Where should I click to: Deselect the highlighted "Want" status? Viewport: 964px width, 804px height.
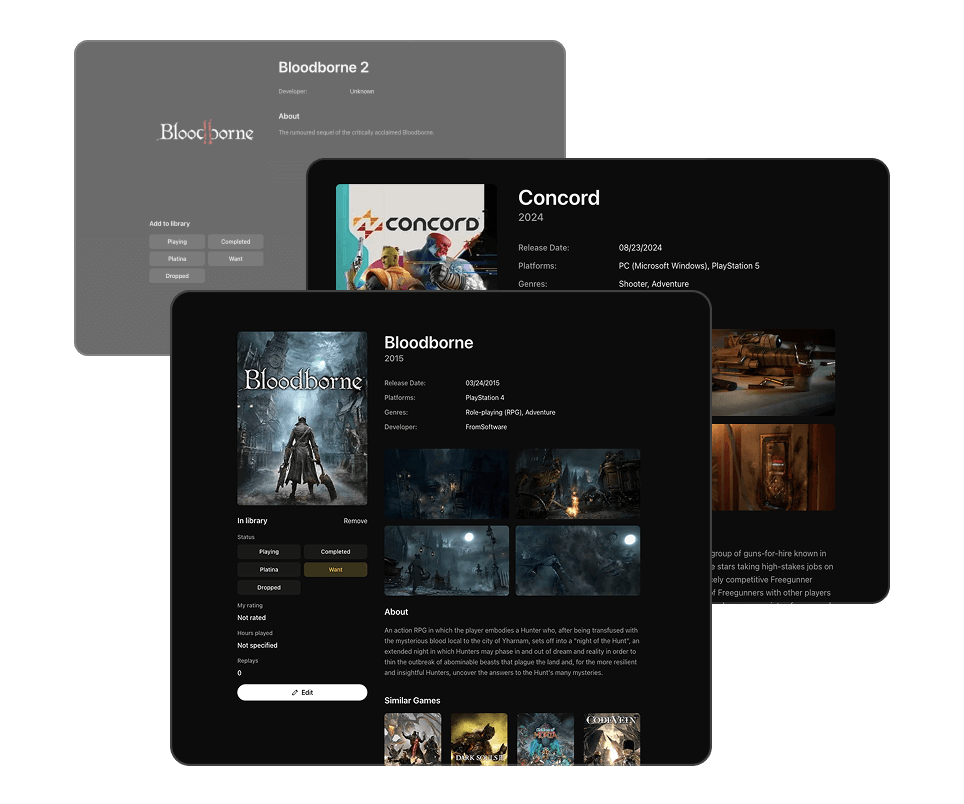336,568
